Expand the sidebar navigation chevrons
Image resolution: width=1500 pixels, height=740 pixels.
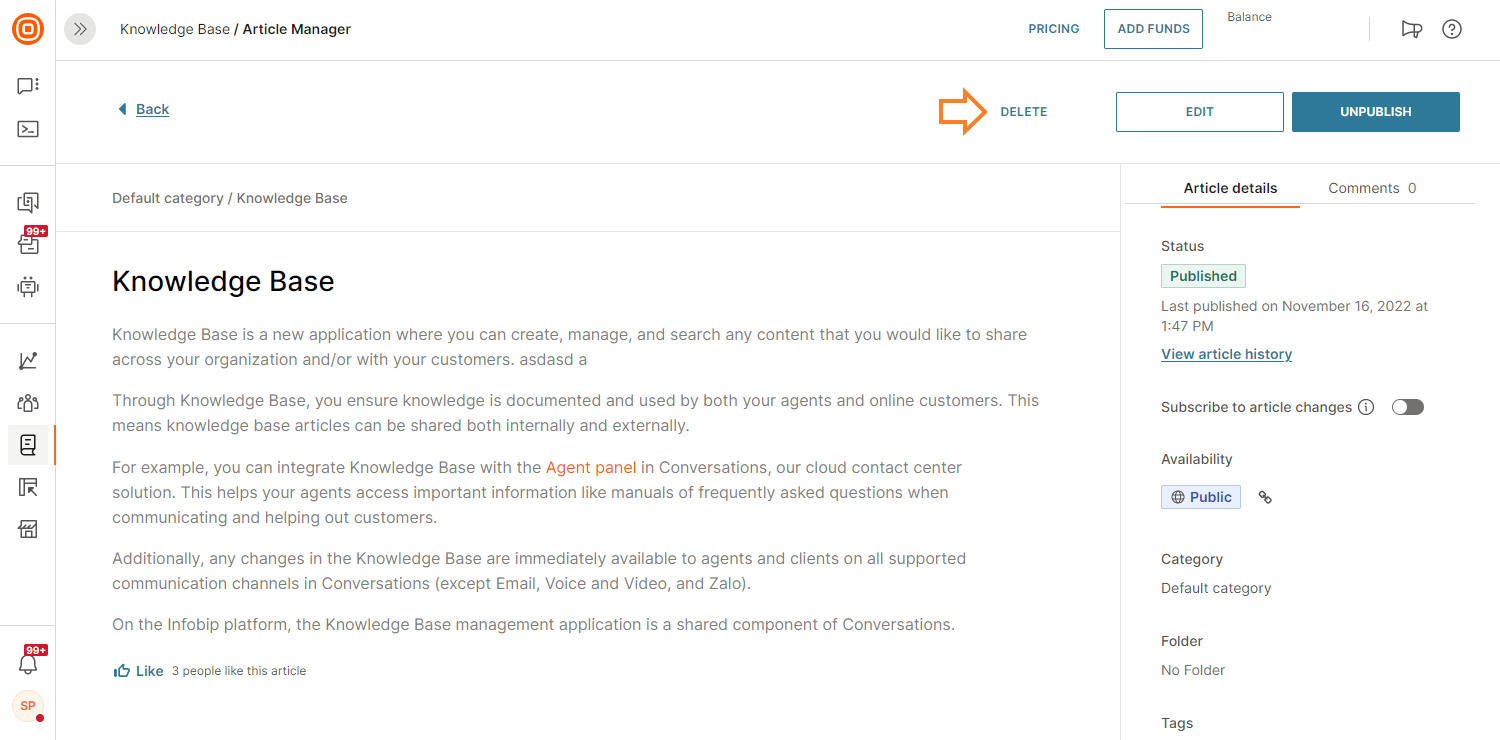tap(80, 29)
